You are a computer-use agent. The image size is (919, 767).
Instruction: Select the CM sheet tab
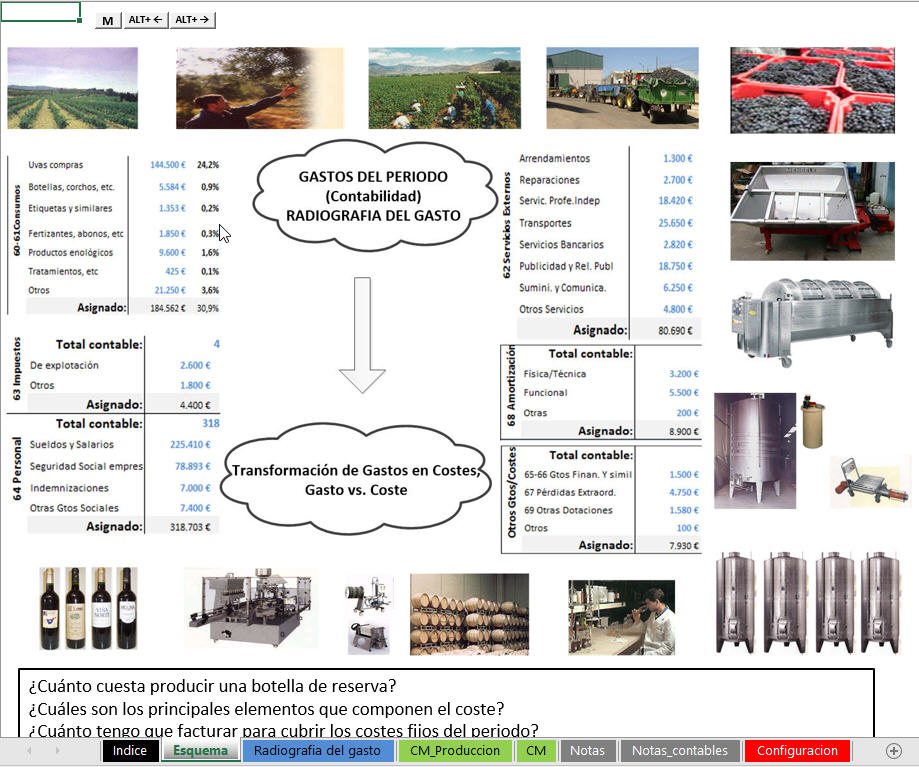pos(536,751)
